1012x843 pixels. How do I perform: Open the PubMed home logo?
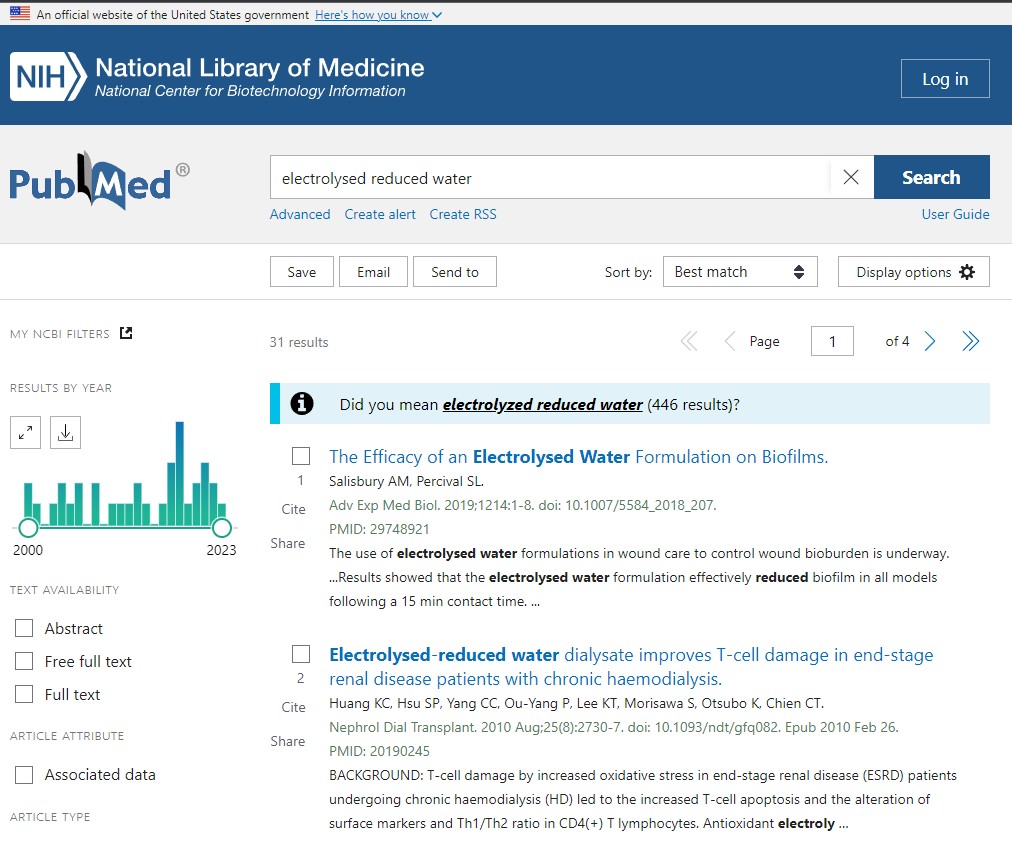coord(99,180)
